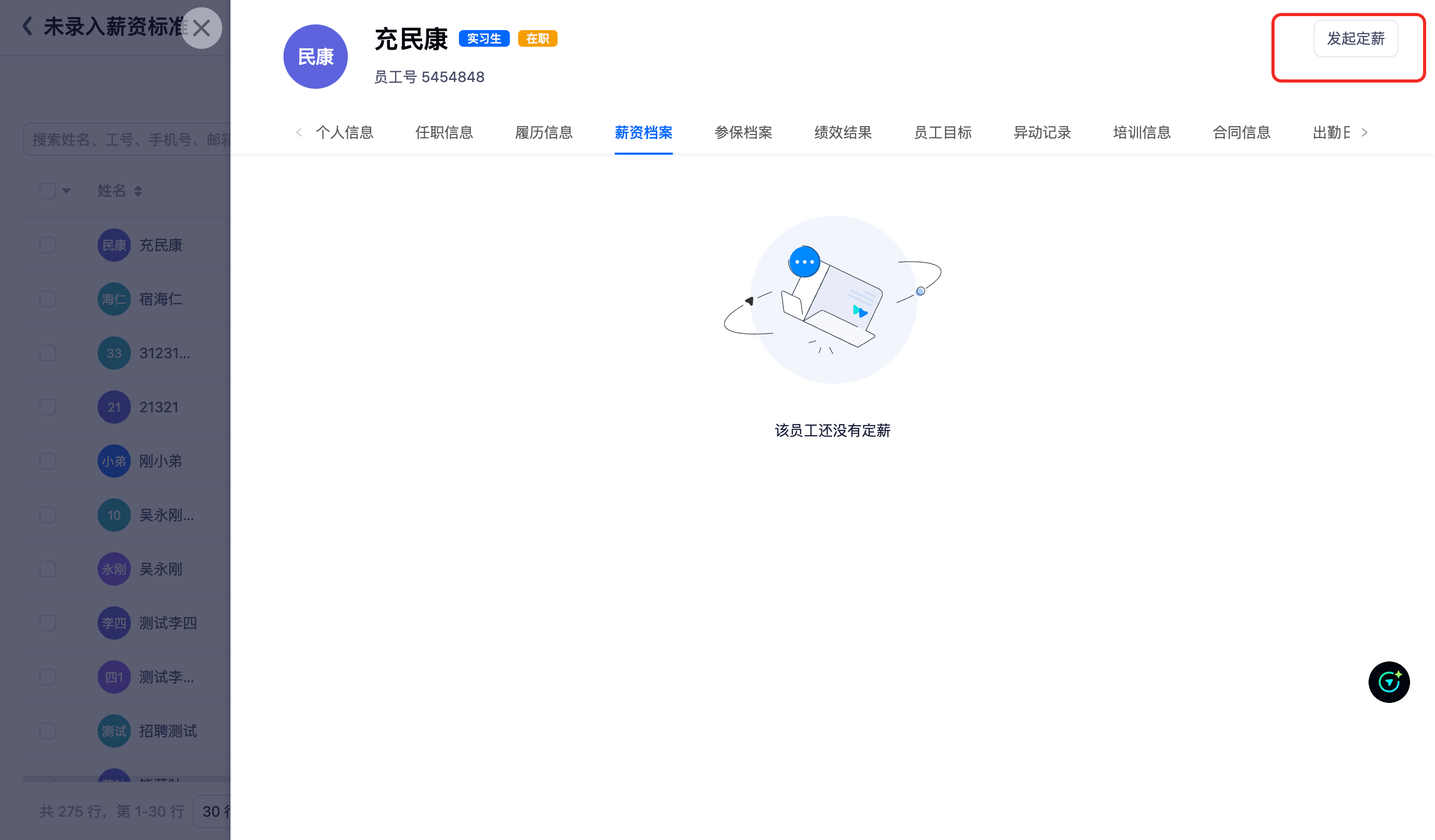Check the box for 充民康

point(48,245)
